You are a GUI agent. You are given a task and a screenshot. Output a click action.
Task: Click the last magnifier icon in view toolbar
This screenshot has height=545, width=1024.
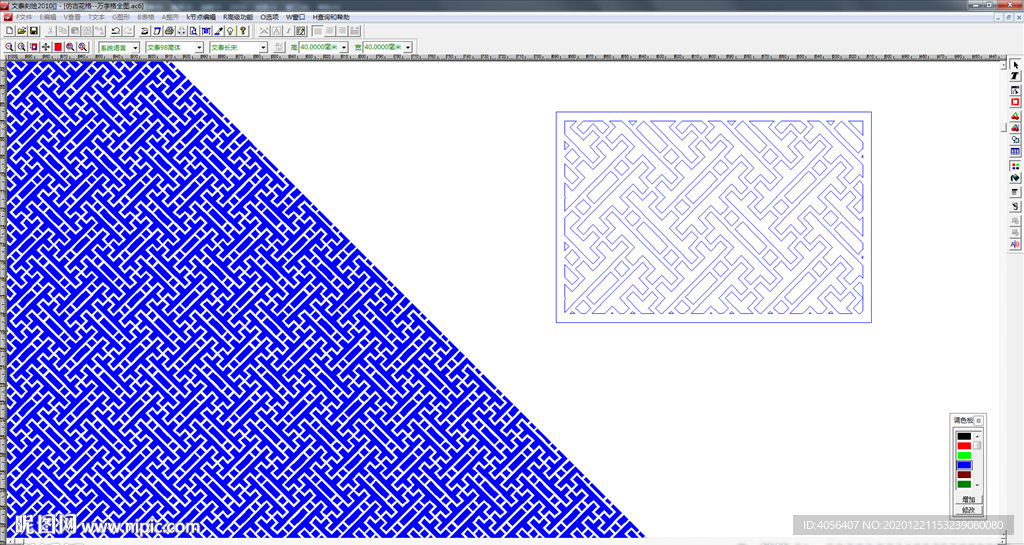coord(83,47)
